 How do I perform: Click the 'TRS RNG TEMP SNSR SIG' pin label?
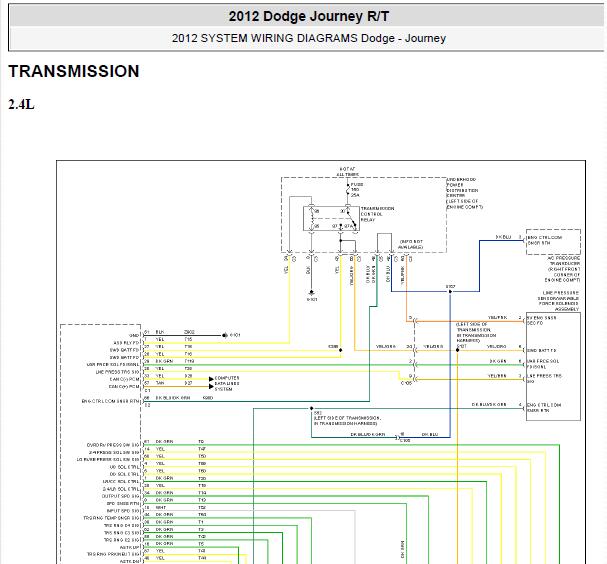tap(111, 518)
